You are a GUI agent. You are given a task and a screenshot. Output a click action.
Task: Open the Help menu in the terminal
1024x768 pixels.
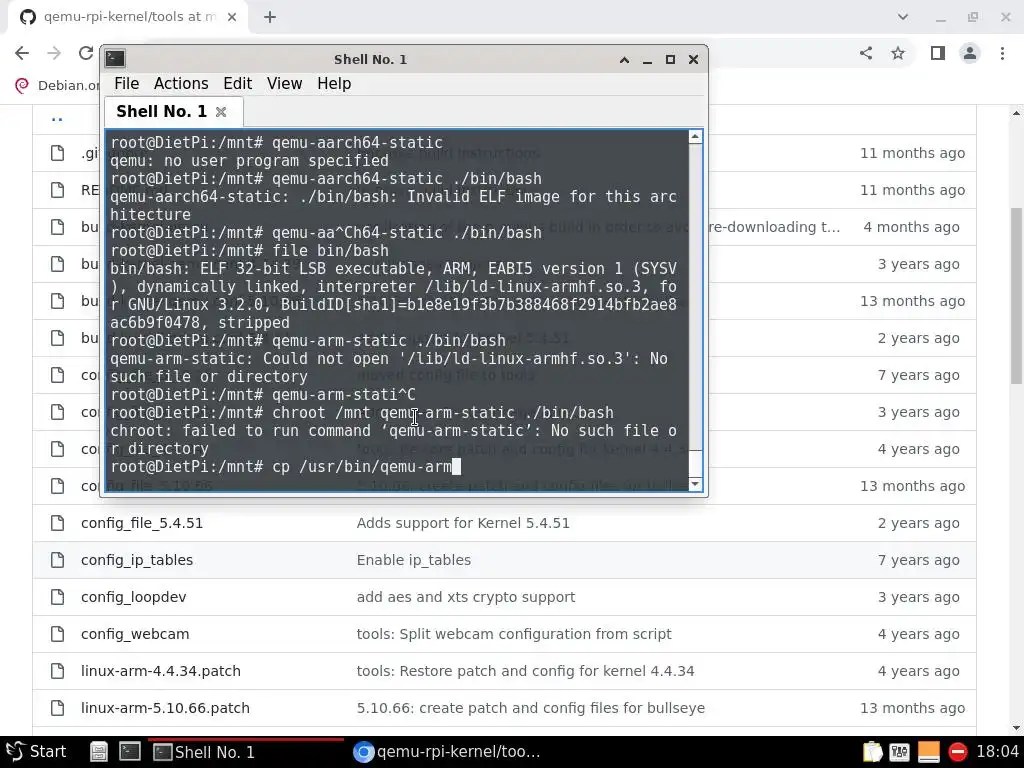click(334, 84)
